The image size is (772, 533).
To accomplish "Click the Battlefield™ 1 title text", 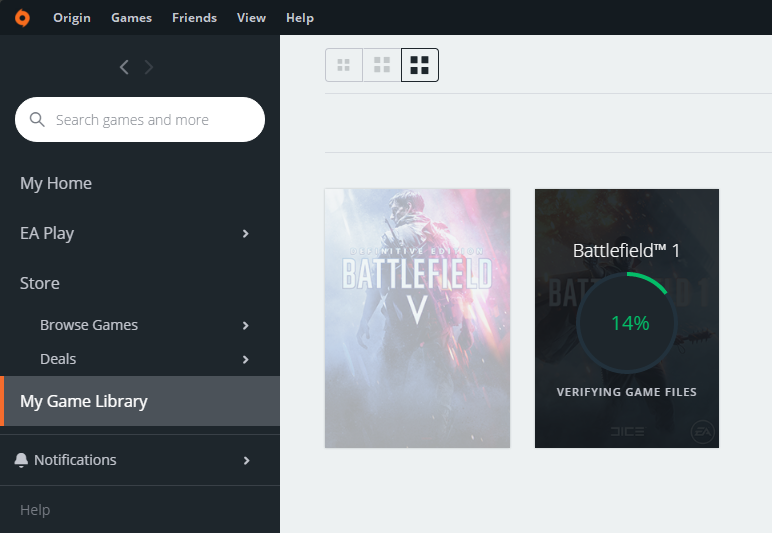I will click(626, 251).
